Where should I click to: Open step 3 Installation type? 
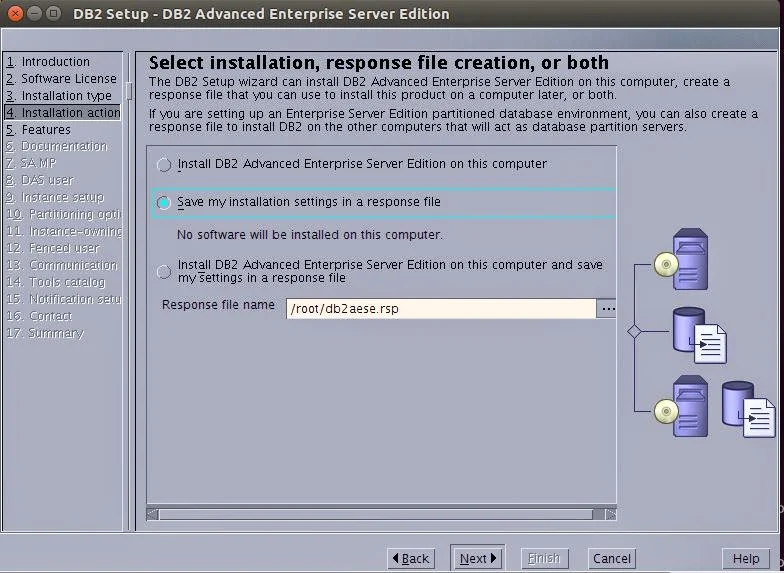(58, 96)
